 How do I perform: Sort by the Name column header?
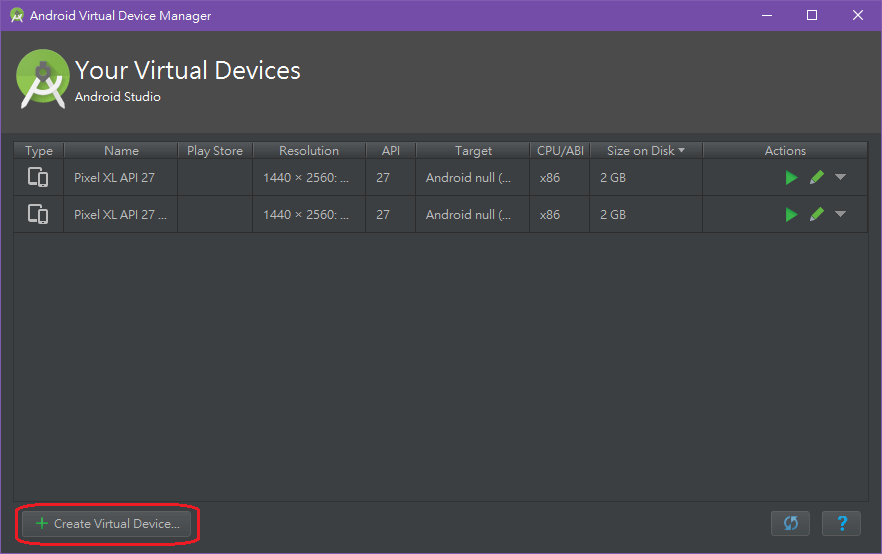pyautogui.click(x=121, y=151)
